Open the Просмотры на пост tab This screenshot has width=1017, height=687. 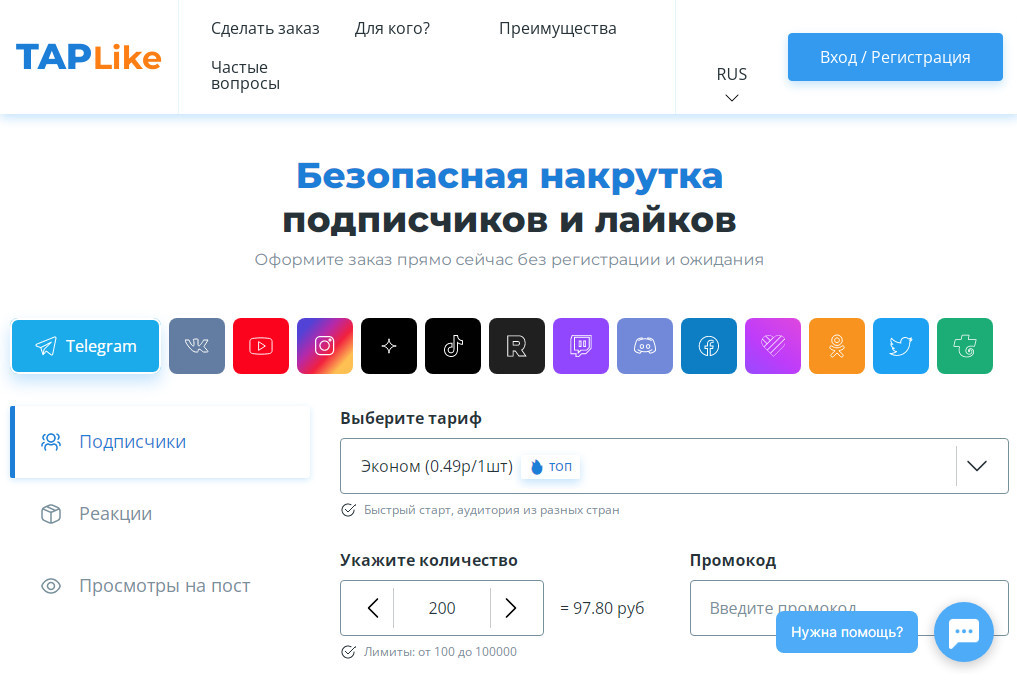(160, 586)
